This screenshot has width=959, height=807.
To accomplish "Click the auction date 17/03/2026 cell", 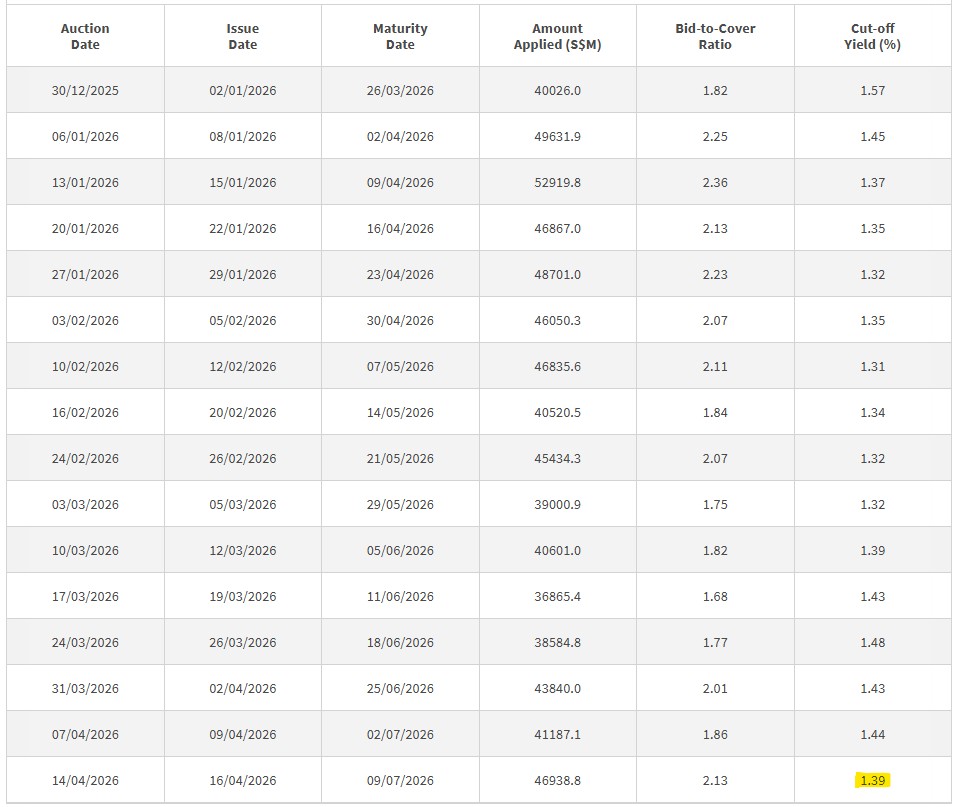I will 85,596.
